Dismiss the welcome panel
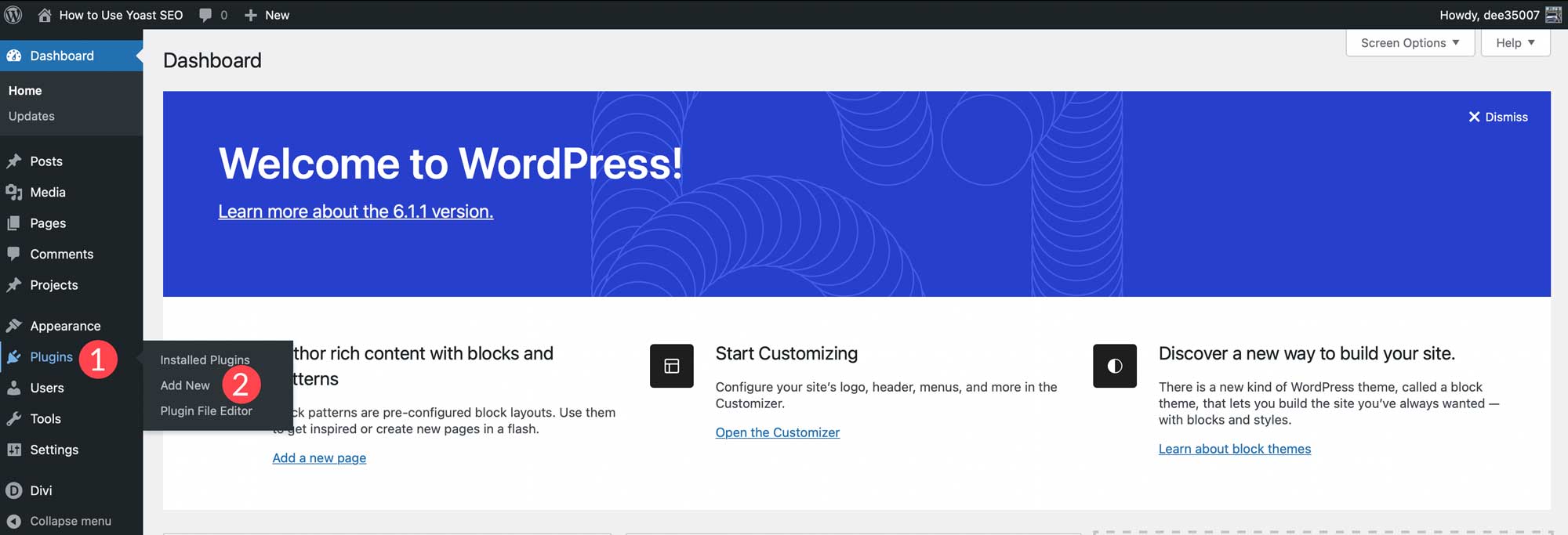1568x535 pixels. click(1498, 117)
